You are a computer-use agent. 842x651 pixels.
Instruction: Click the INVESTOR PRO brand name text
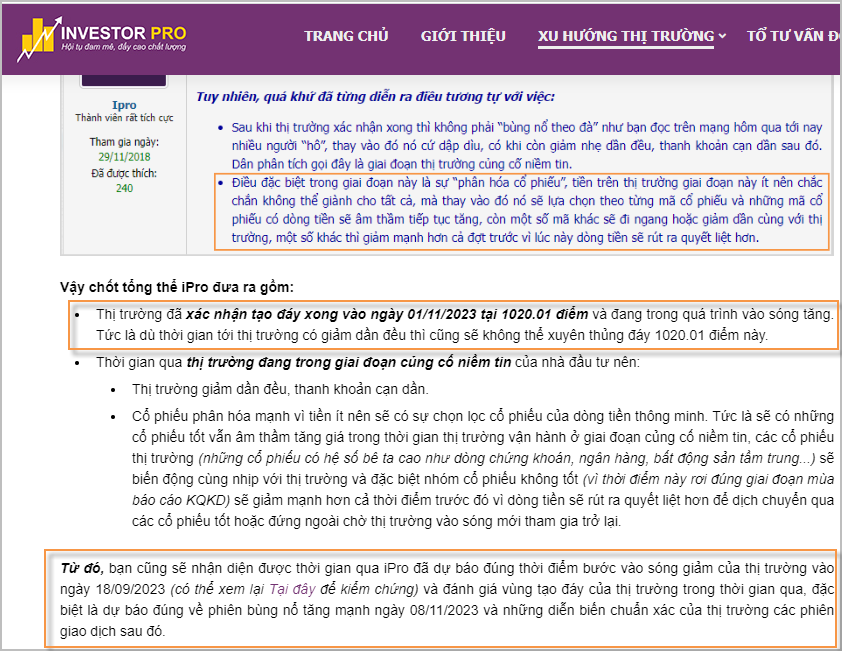pyautogui.click(x=122, y=30)
